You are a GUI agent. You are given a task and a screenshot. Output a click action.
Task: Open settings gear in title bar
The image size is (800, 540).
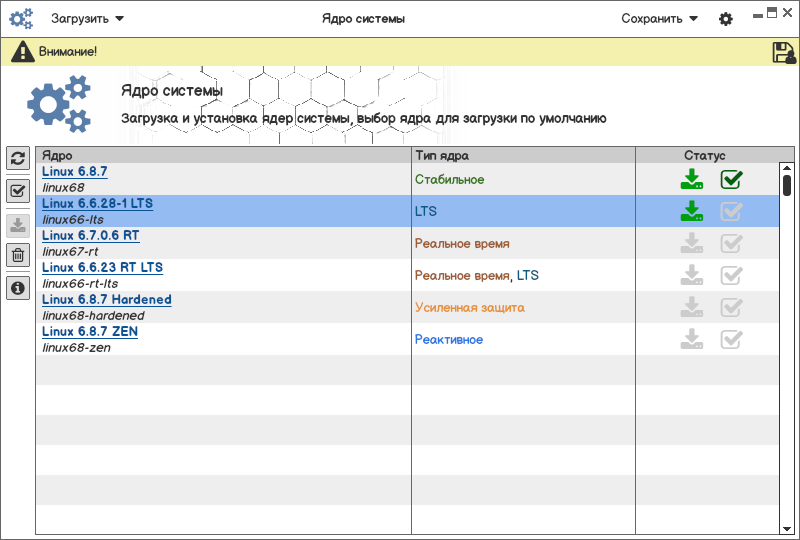(726, 19)
